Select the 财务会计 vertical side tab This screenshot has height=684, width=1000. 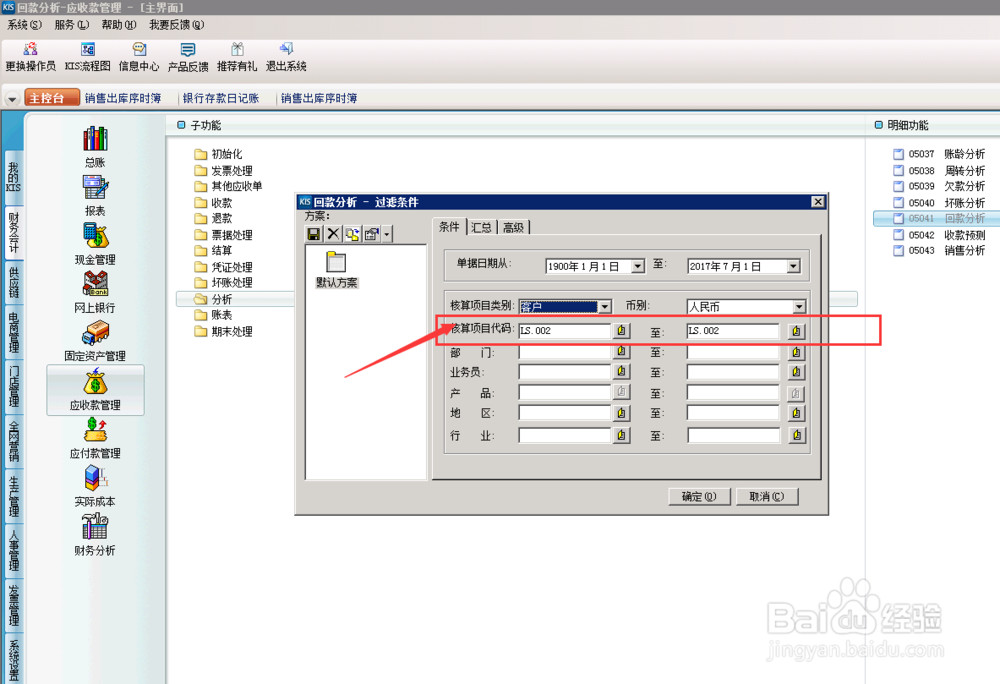click(x=13, y=232)
